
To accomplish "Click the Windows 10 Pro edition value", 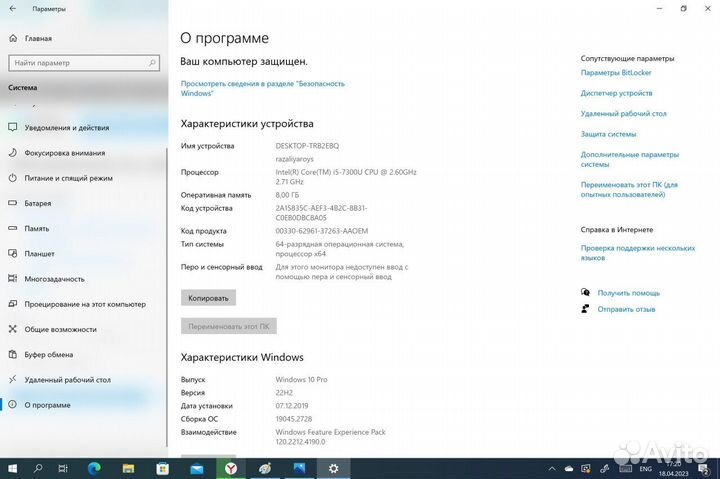I will click(x=301, y=380).
